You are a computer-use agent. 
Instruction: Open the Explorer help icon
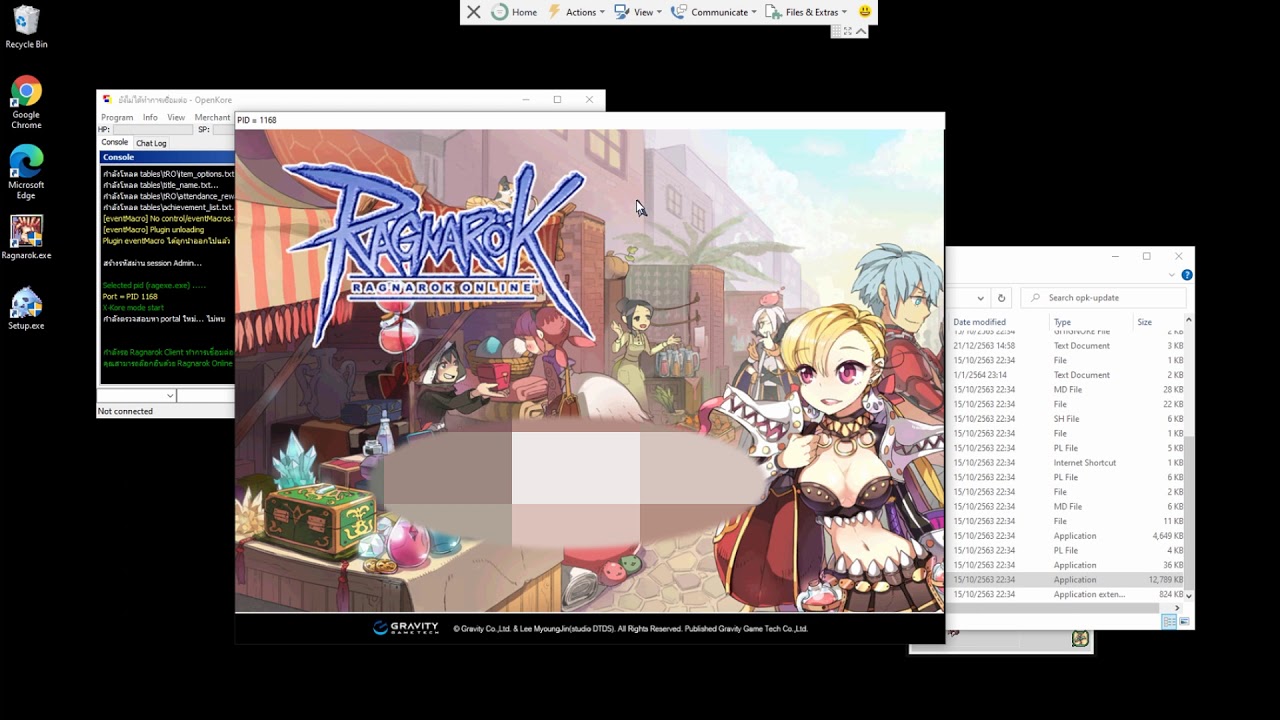[1186, 275]
